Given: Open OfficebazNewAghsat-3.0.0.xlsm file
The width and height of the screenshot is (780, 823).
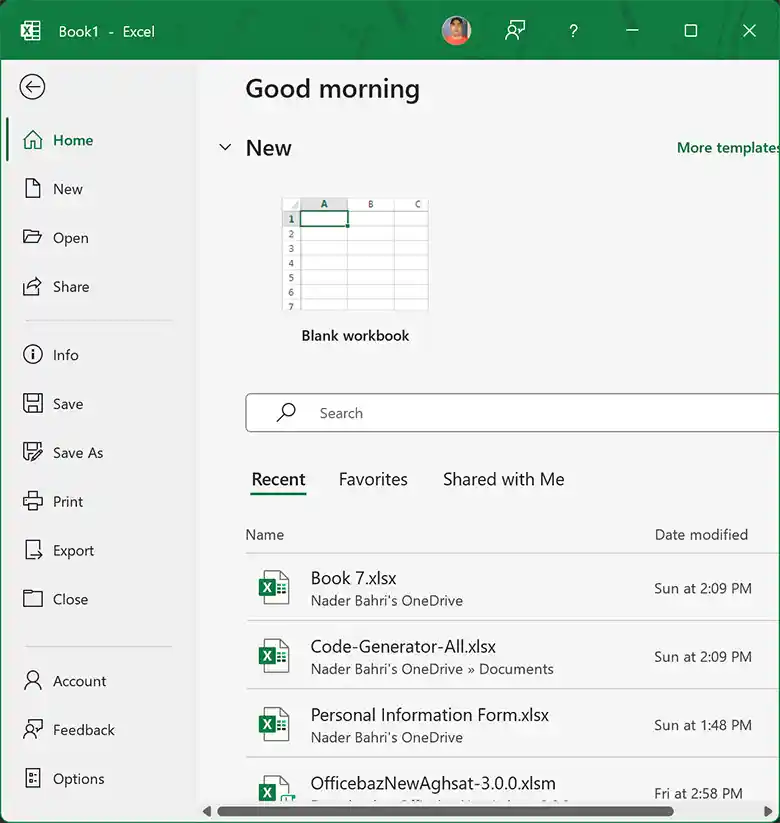Looking at the screenshot, I should tap(512, 780).
